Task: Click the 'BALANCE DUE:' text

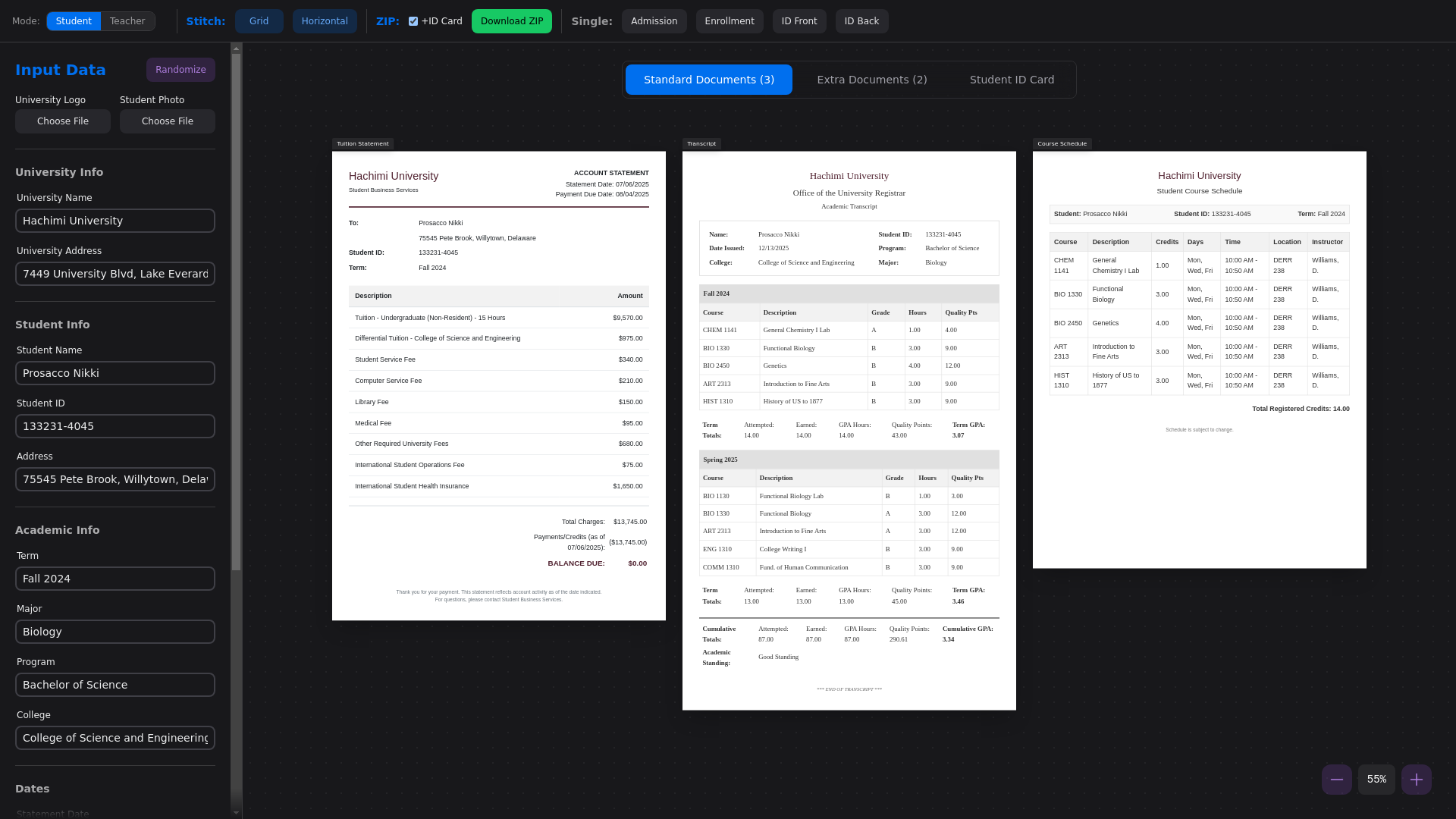Action: (x=576, y=563)
